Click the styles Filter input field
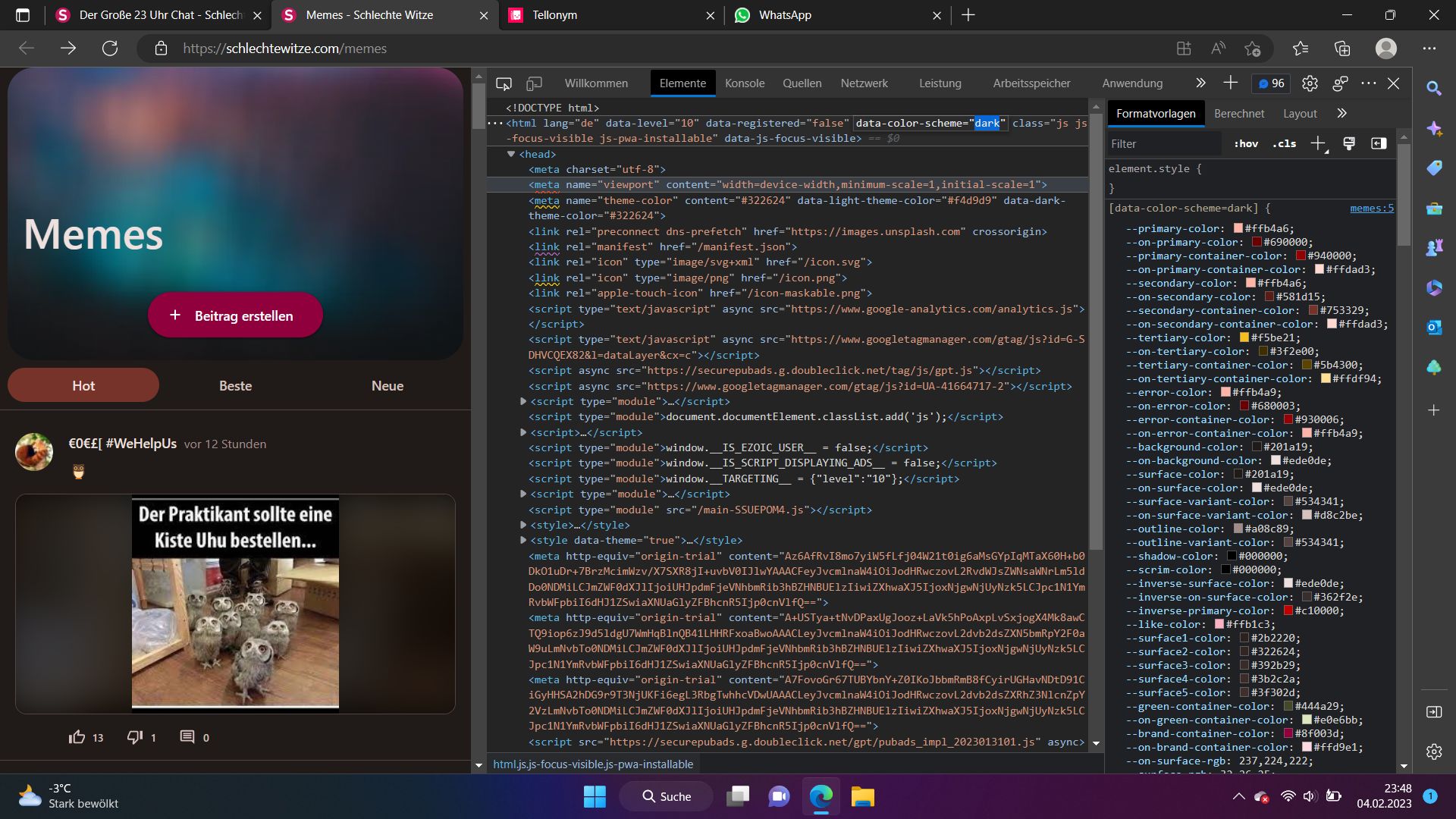 (x=1164, y=144)
